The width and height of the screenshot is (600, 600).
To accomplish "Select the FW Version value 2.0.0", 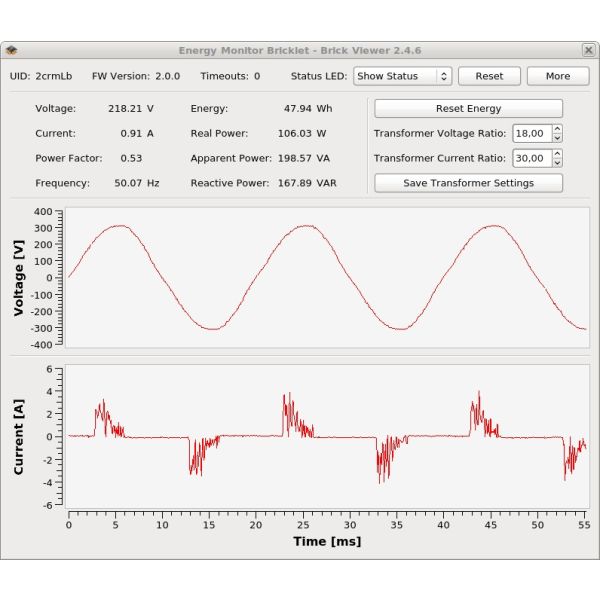I will (168, 76).
